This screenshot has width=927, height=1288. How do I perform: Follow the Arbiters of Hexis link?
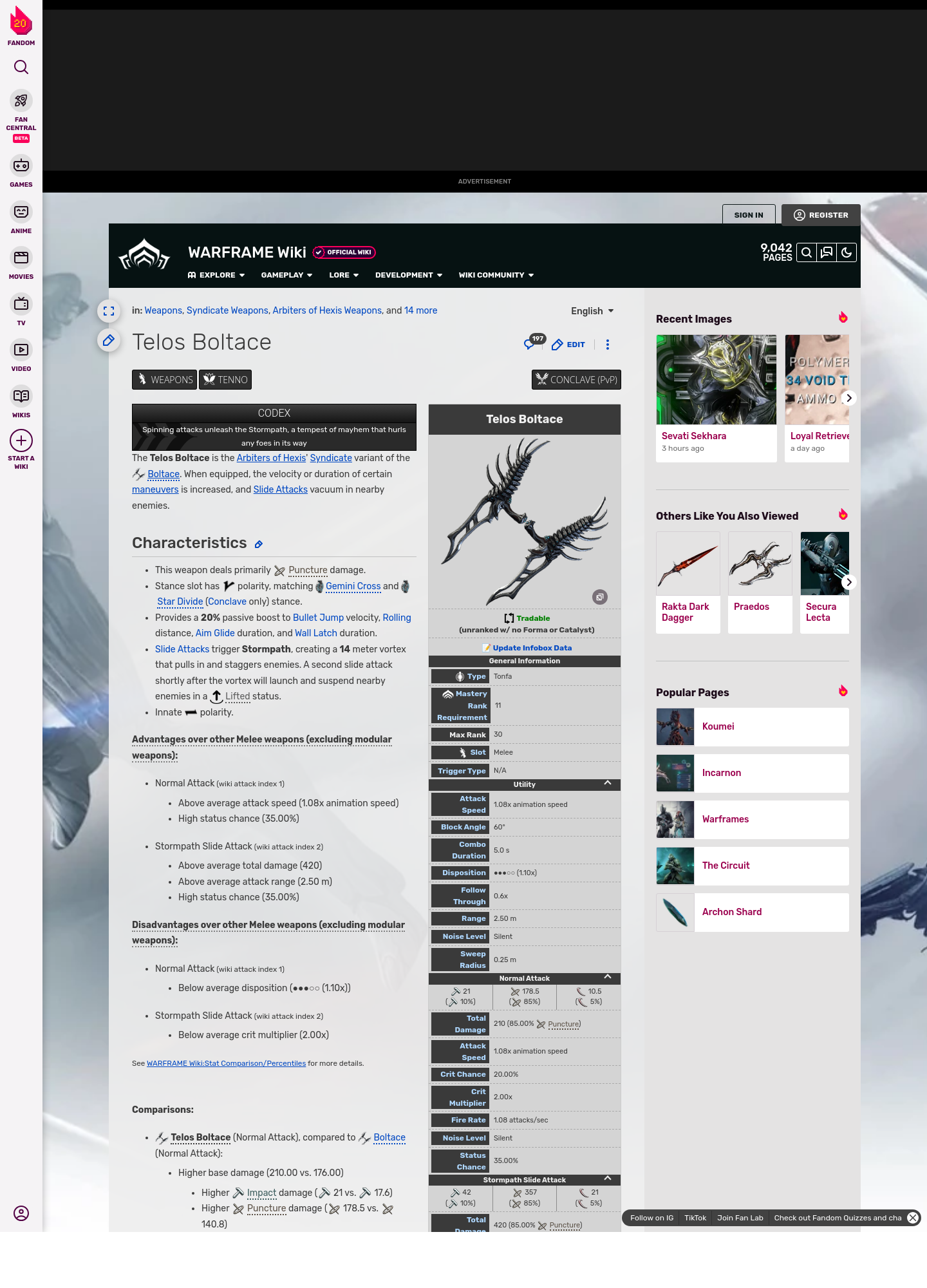pos(271,458)
